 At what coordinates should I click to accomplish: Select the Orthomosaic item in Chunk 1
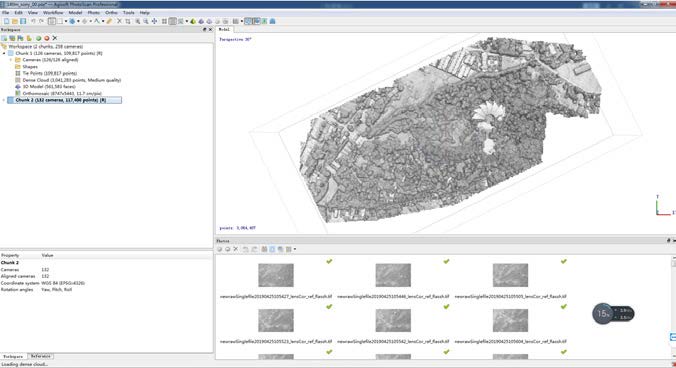click(62, 93)
